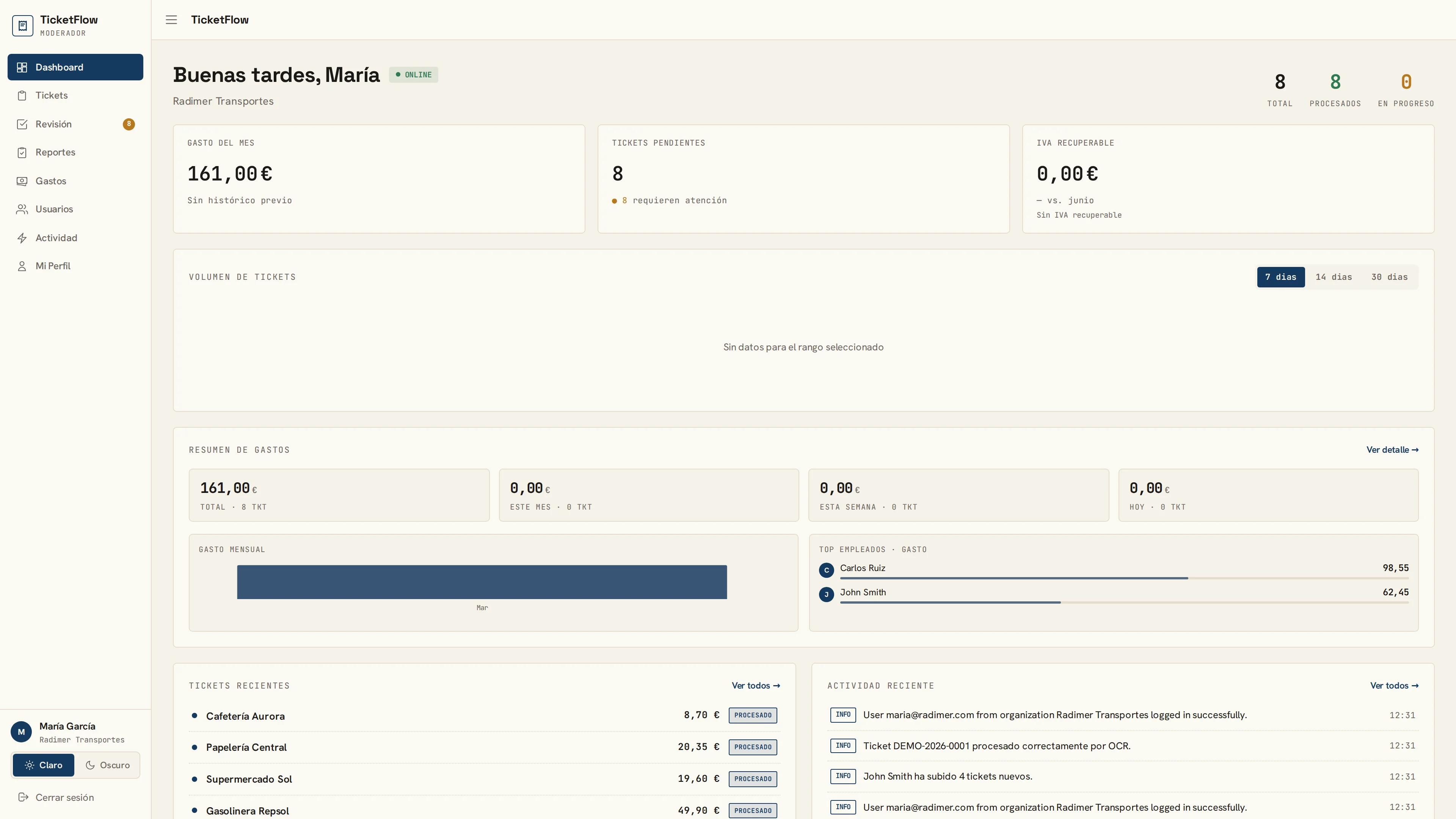Image resolution: width=1456 pixels, height=819 pixels.
Task: Click the orange Revisión count badge
Action: [x=129, y=124]
